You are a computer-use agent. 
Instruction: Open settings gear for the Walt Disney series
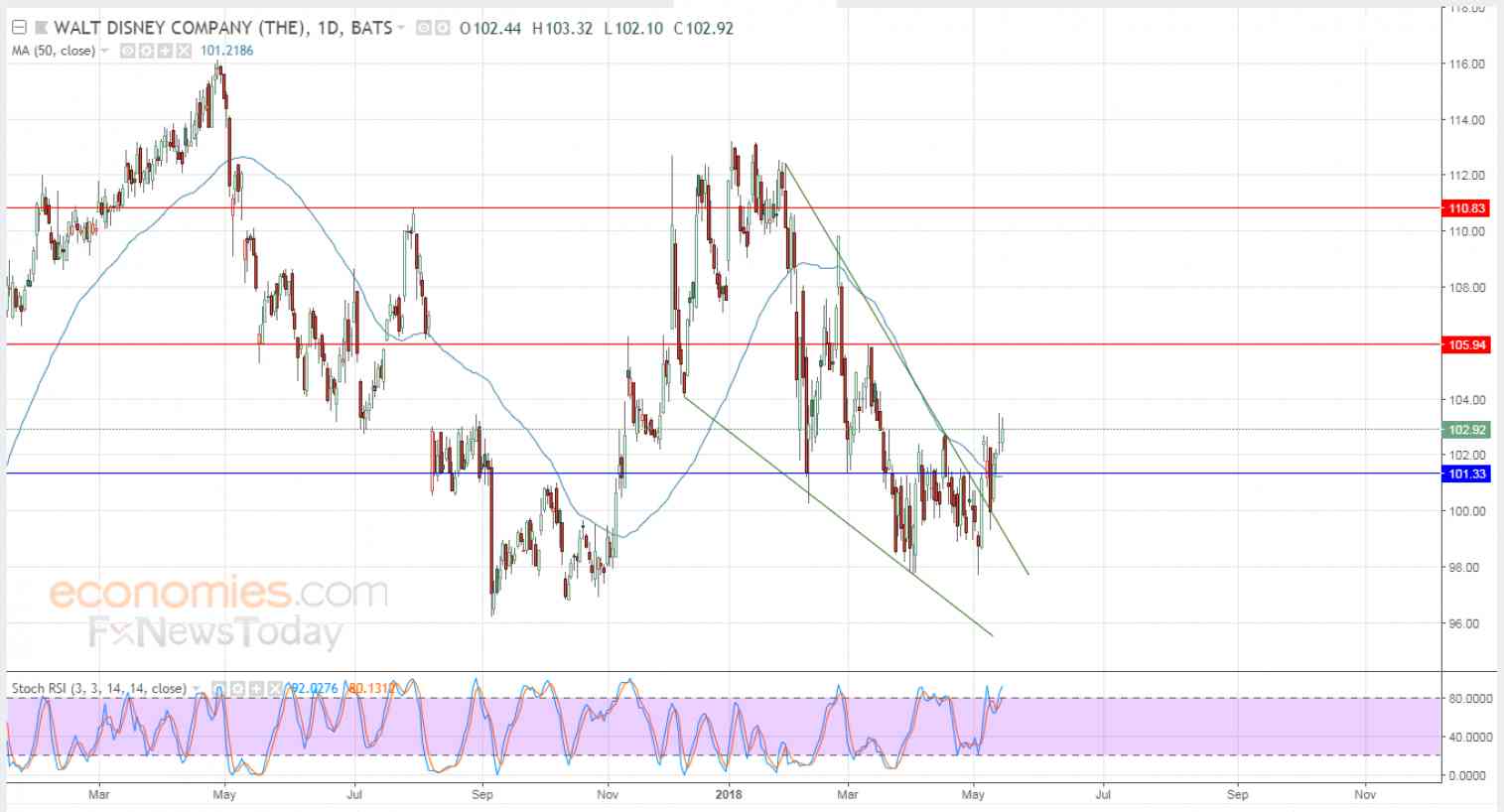(x=441, y=28)
